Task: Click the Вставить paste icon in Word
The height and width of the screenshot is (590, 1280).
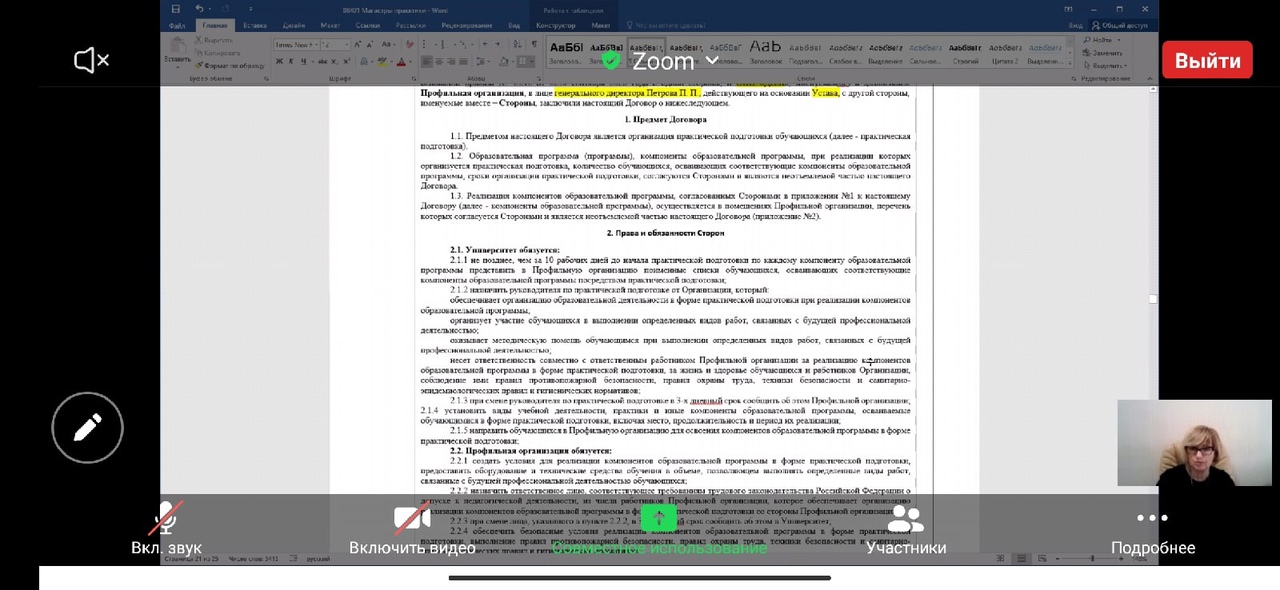Action: (x=177, y=50)
